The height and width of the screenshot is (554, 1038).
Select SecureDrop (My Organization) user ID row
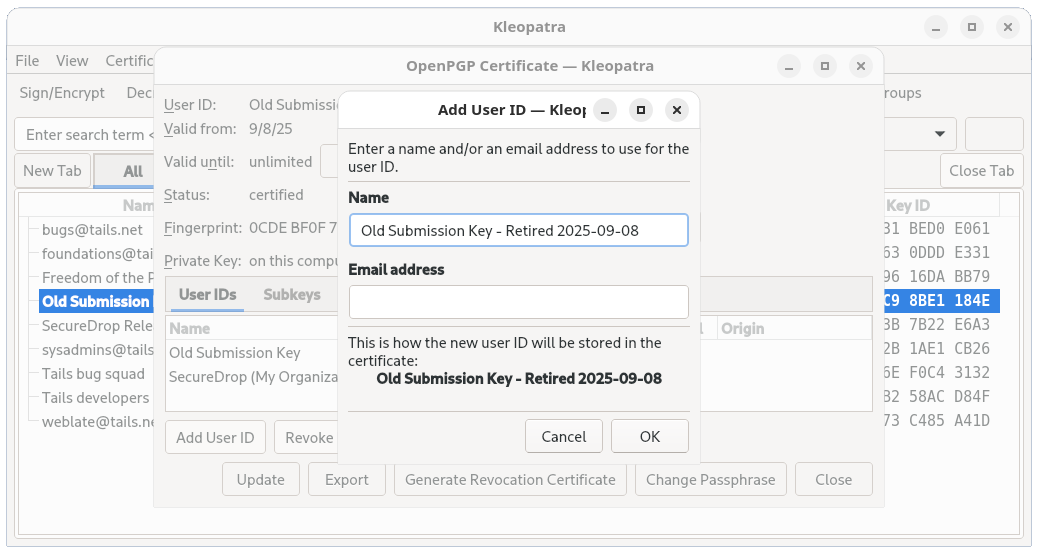click(252, 377)
